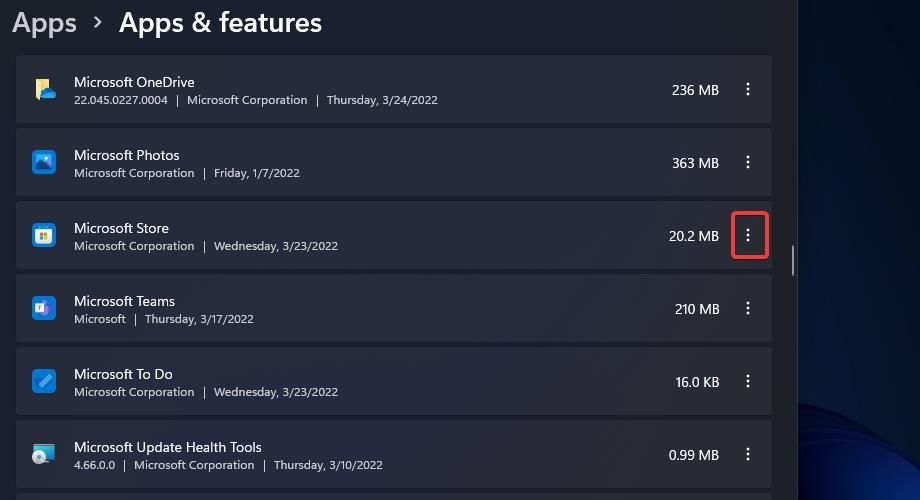Select the Microsoft Store name
Viewport: 920px width, 500px height.
tap(121, 228)
